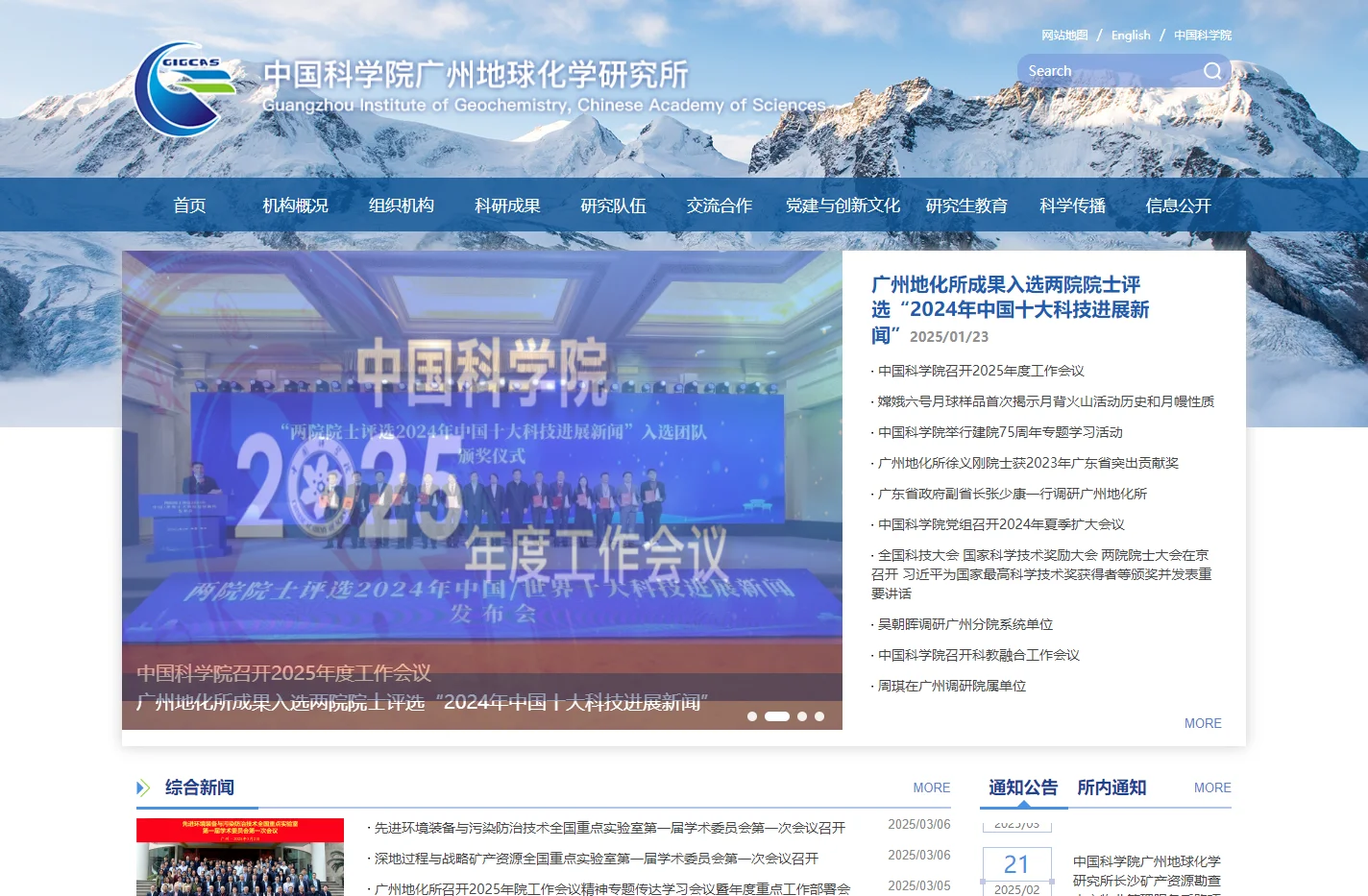Viewport: 1368px width, 896px height.
Task: Select the active second carousel indicator
Action: 777,716
